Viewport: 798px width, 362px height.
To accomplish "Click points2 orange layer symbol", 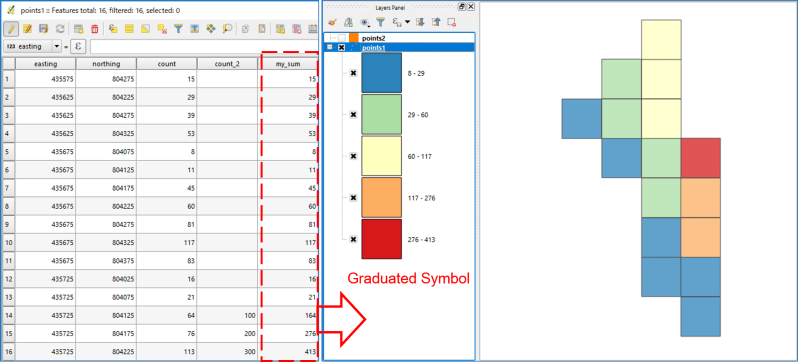I will click(354, 38).
